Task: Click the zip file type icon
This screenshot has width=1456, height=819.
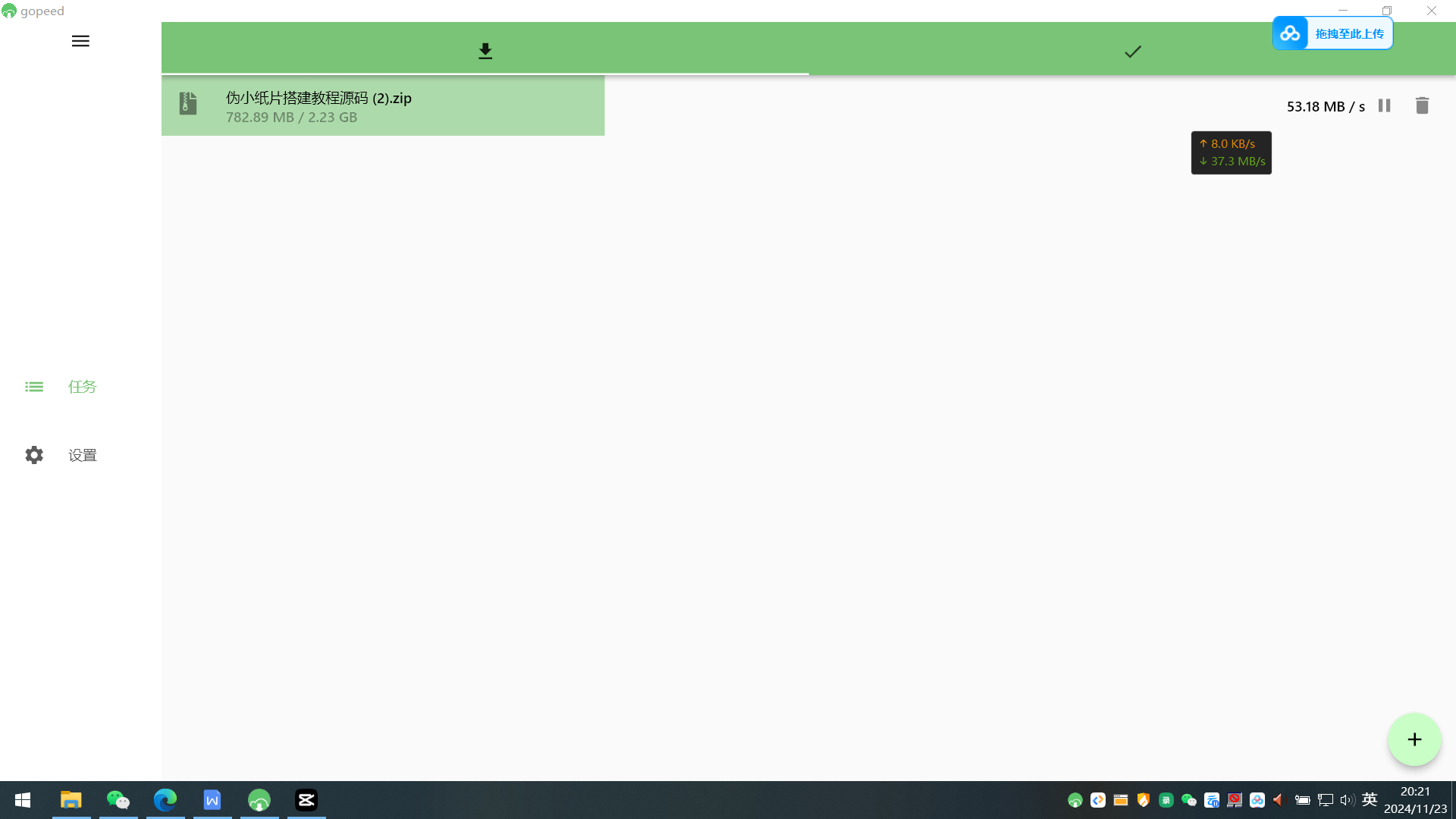Action: (187, 104)
